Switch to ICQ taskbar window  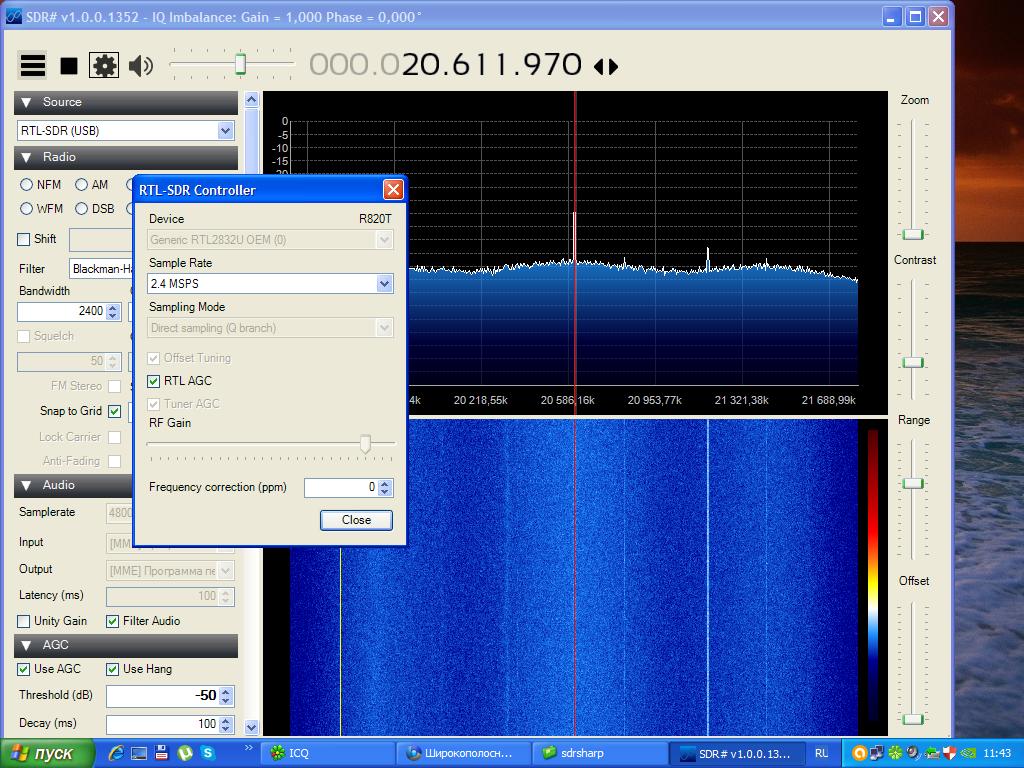(x=328, y=754)
